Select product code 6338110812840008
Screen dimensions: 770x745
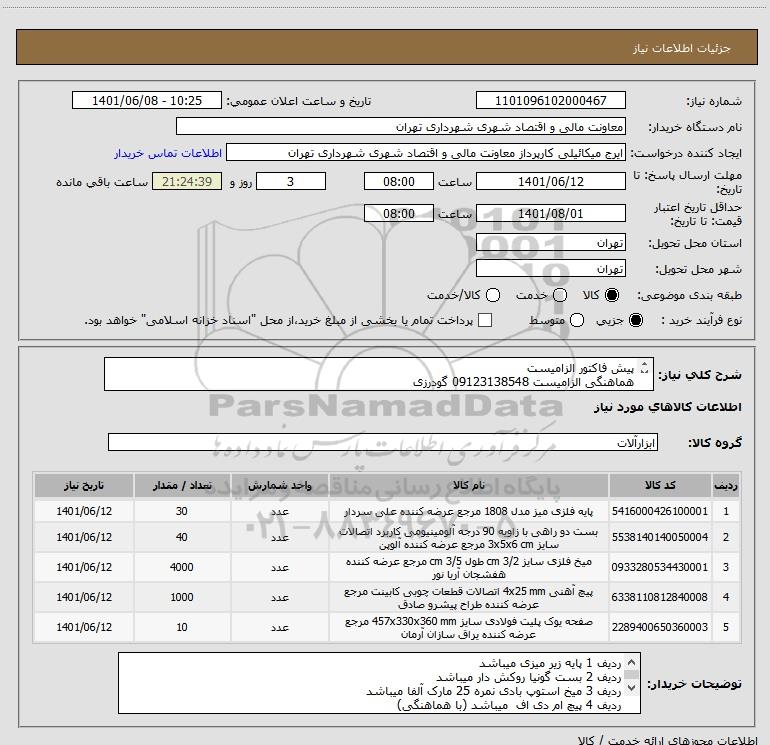pos(660,597)
